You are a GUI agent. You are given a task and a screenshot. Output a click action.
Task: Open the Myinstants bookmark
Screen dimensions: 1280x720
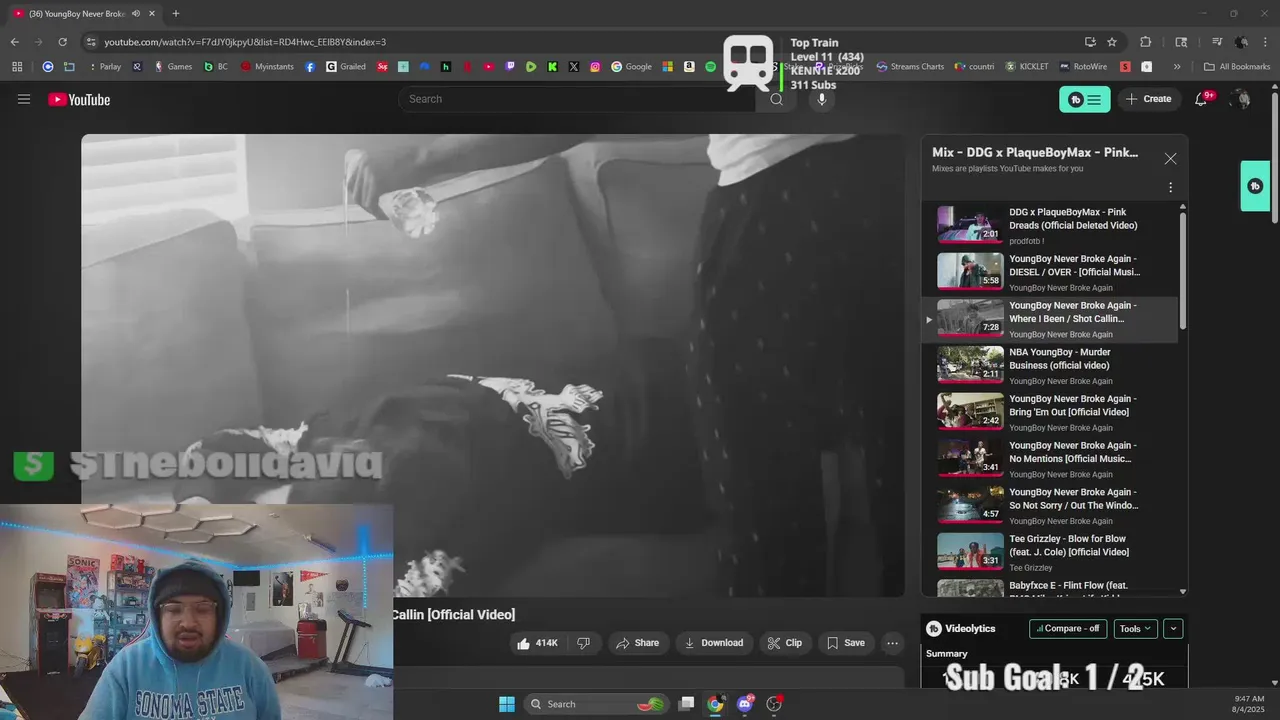click(268, 67)
